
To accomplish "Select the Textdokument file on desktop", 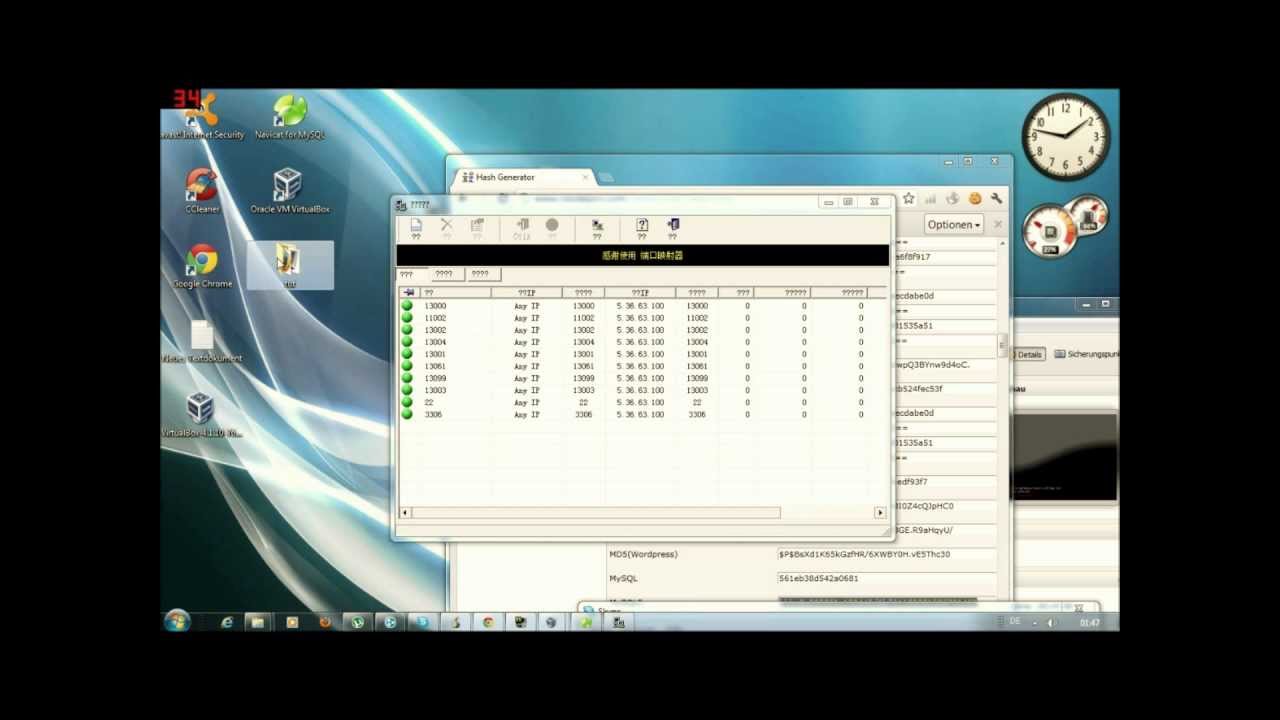I will [x=202, y=341].
